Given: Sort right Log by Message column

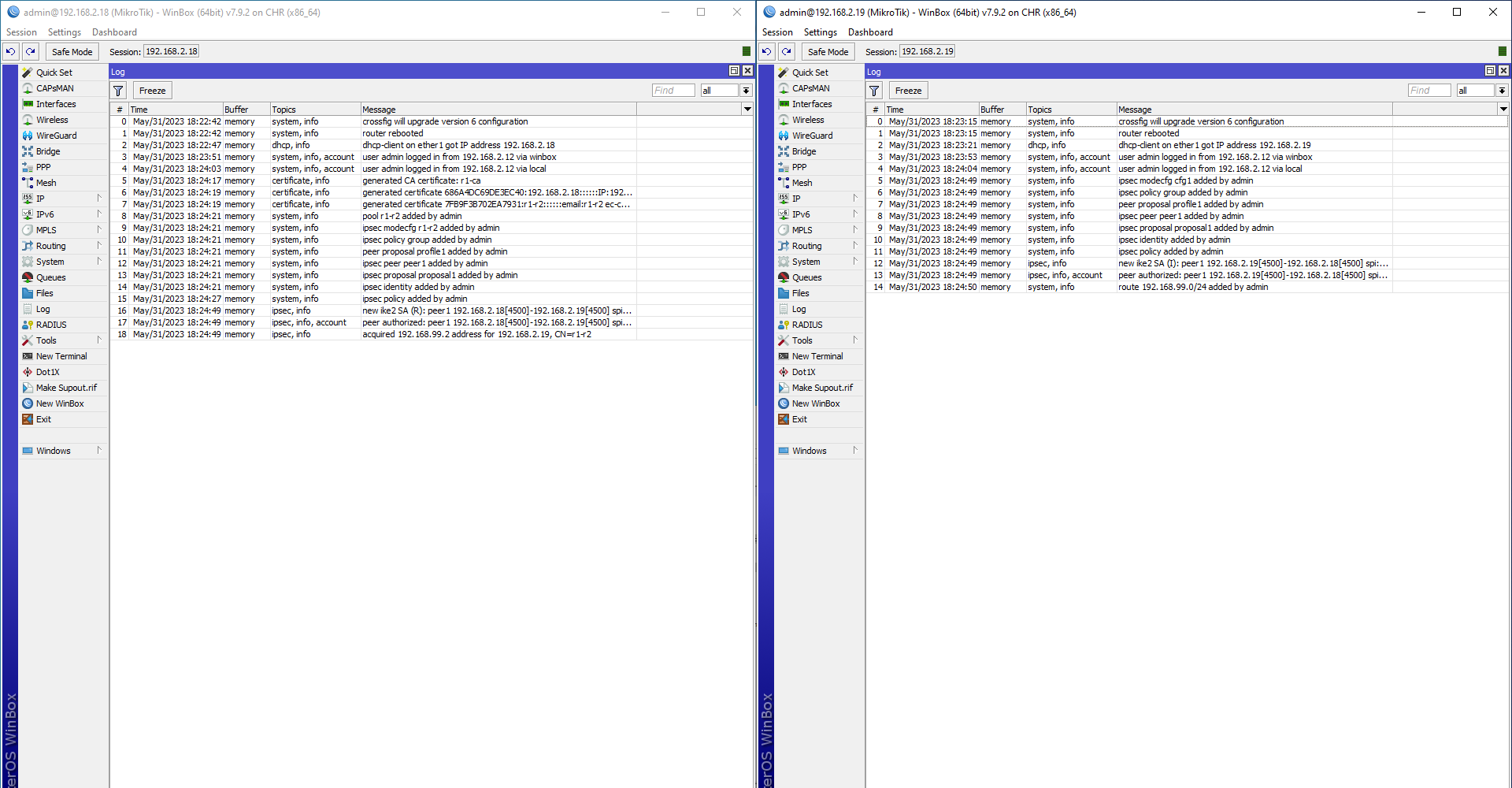Looking at the screenshot, I should 1254,110.
